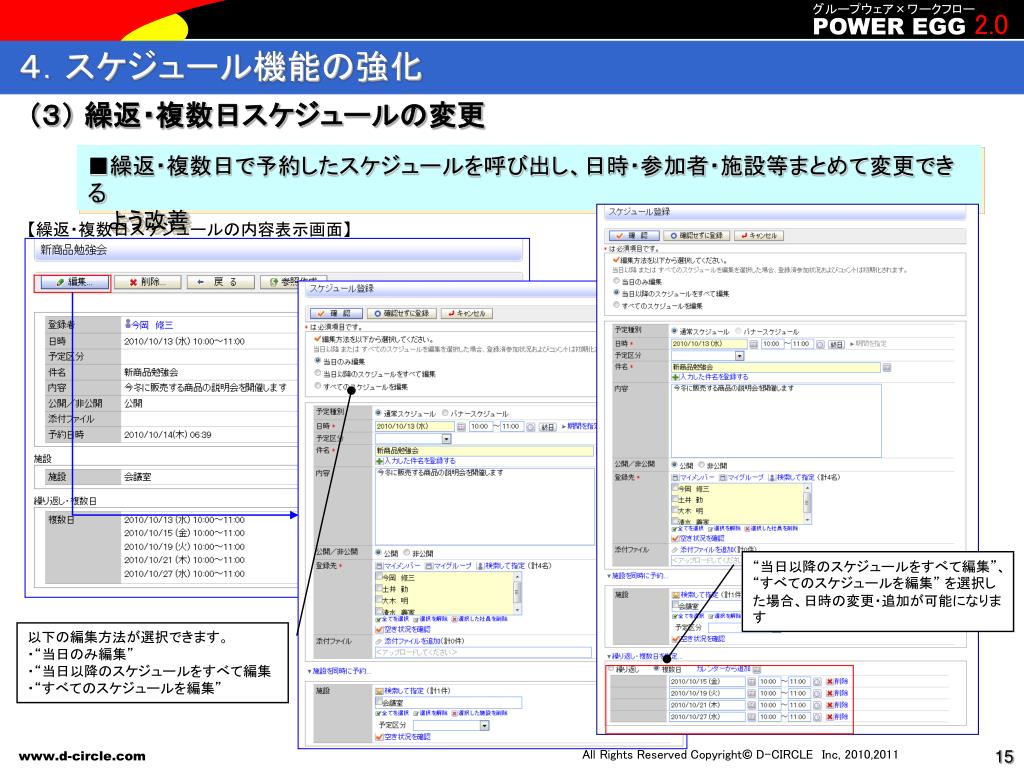Select 当日以降のスケジュールをすべて編集 radio in rear window
The image size is (1024, 768).
click(319, 374)
